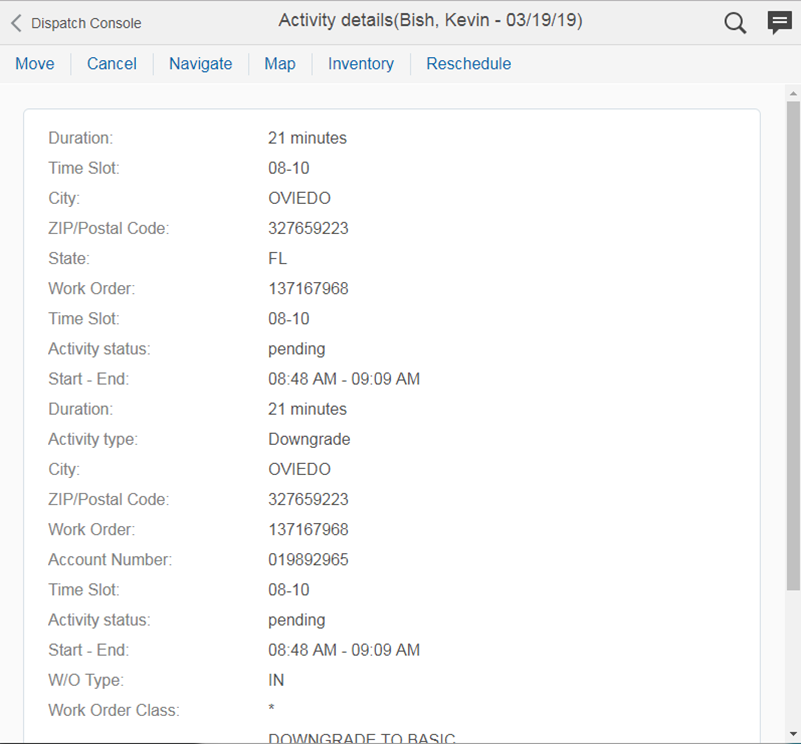Click the scrollbar down arrow
Viewport: 801px width, 744px height.
793,734
